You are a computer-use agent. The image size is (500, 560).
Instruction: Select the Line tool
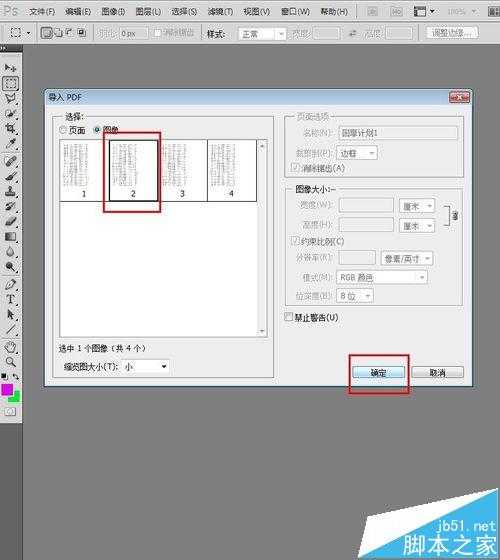(10, 329)
